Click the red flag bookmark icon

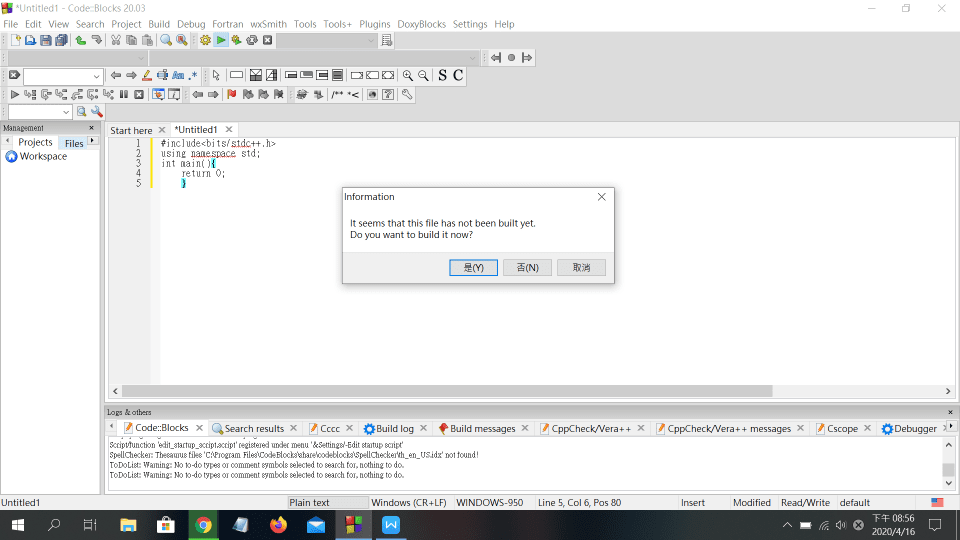tap(232, 95)
